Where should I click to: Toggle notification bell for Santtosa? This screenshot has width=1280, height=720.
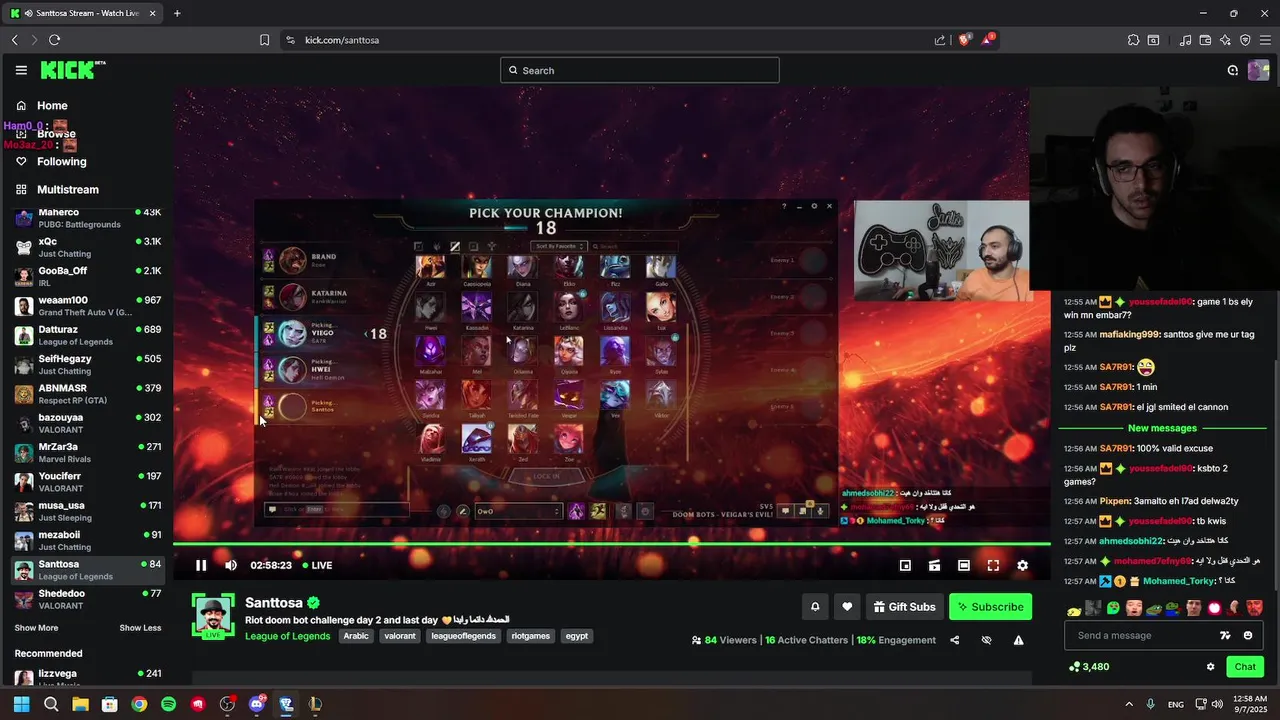[815, 607]
